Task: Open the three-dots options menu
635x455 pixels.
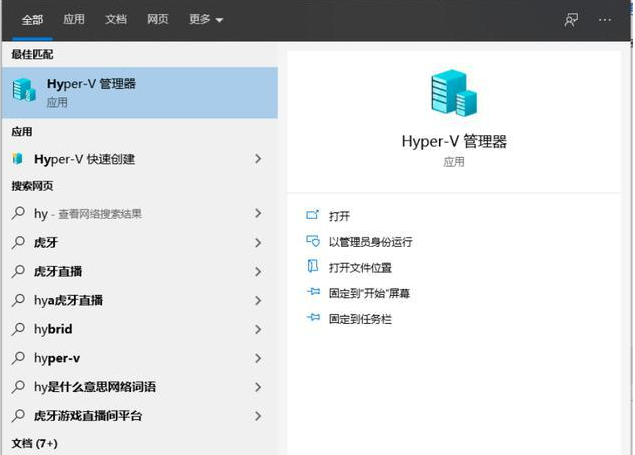Action: [x=605, y=19]
